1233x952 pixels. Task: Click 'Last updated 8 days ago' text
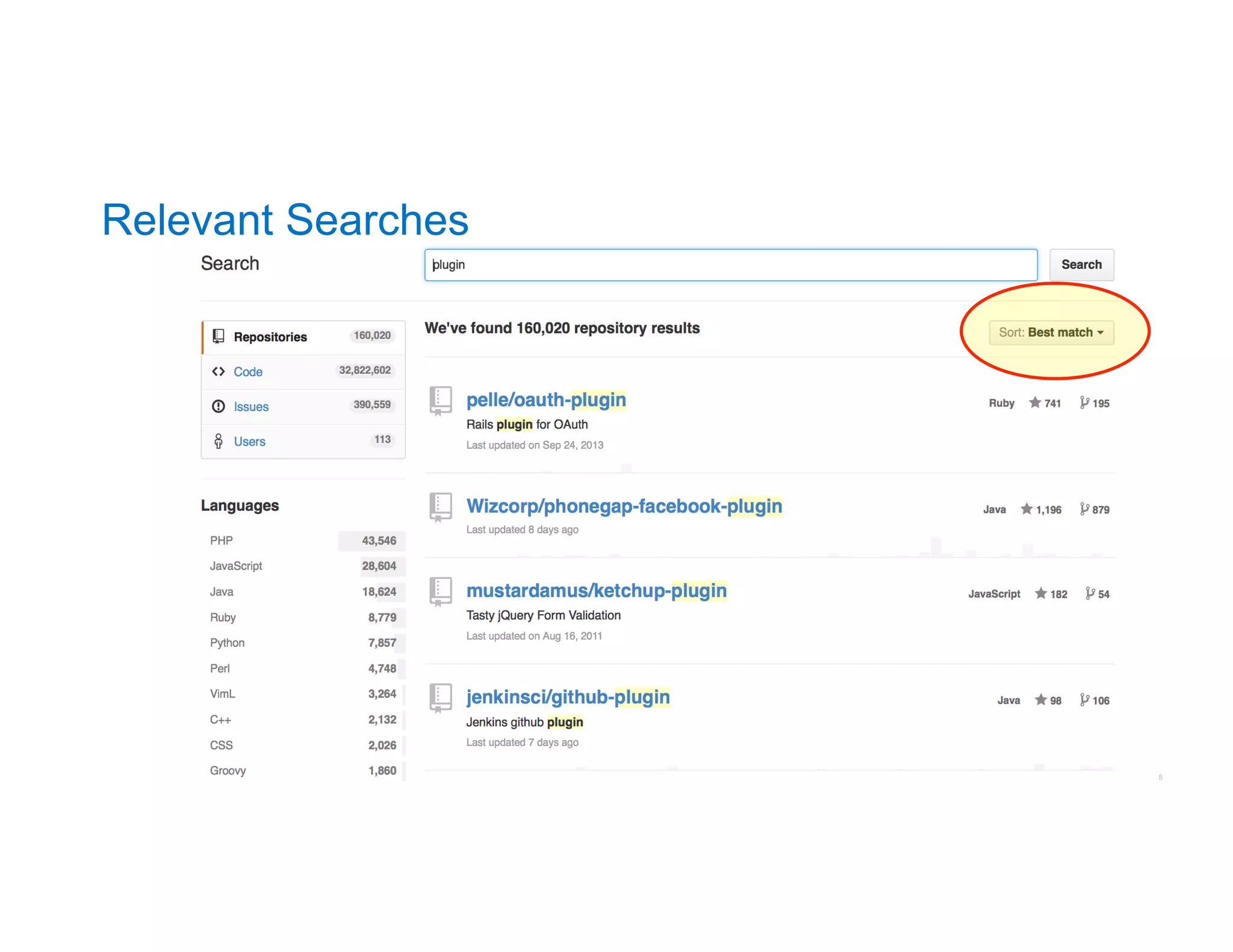[523, 530]
